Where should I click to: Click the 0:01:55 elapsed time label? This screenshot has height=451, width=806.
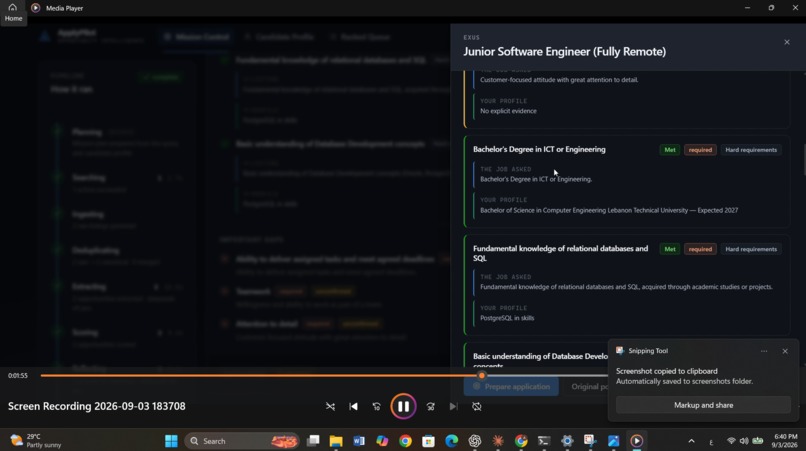pyautogui.click(x=17, y=375)
